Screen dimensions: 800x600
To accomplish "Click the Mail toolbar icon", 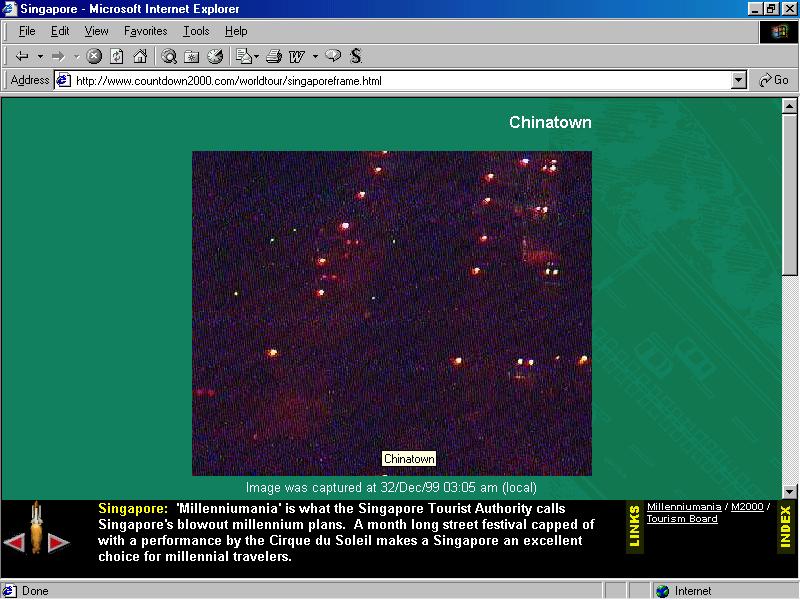I will pos(244,56).
